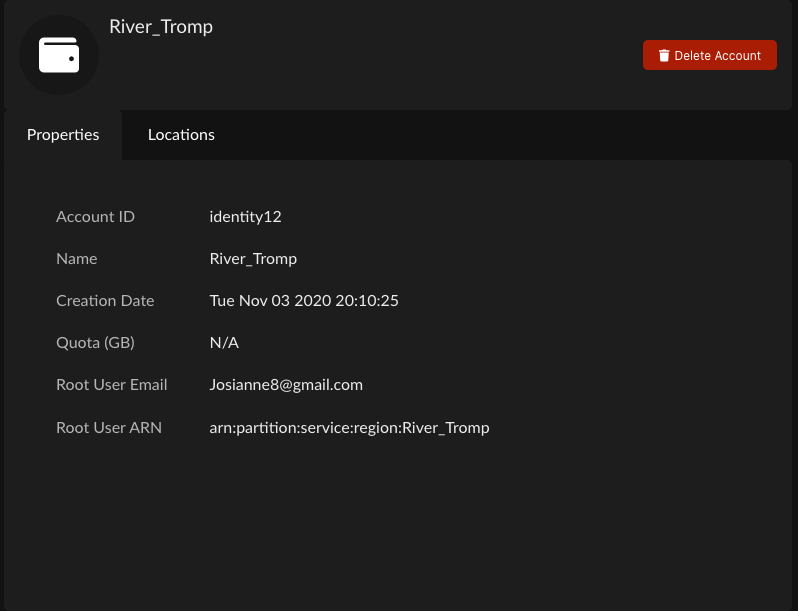
Task: Select the River_Tromp name value in properties
Action: pyautogui.click(x=253, y=259)
